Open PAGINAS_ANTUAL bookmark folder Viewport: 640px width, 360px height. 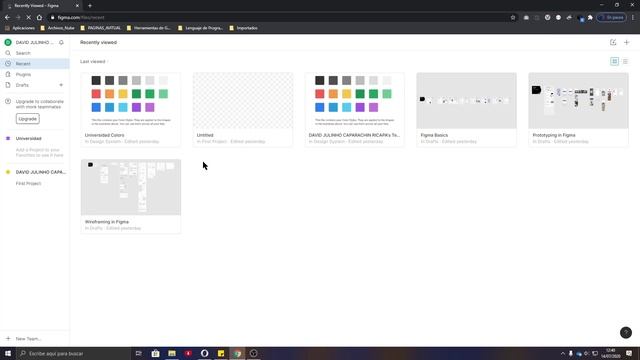(x=100, y=28)
